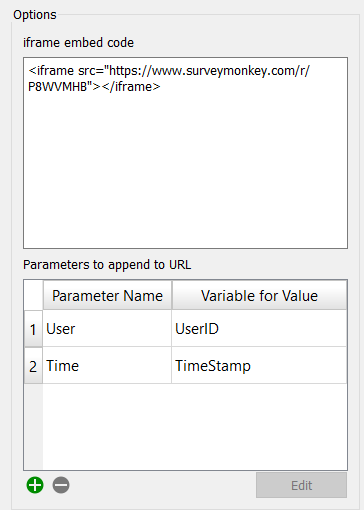The image size is (364, 510).
Task: Click the top-left corner table header cell
Action: point(33,295)
